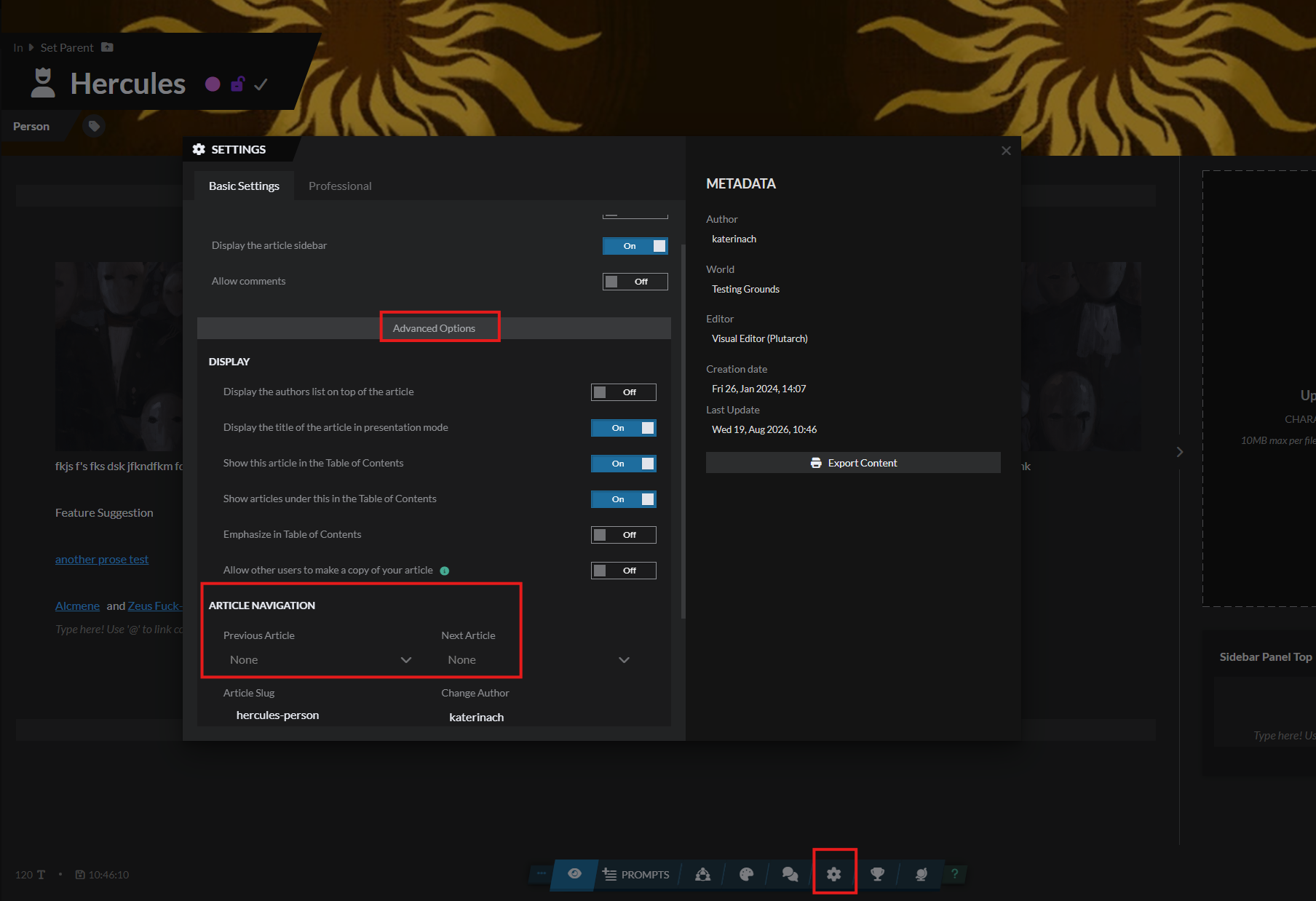Expand the Previous Article dropdown
Viewport: 1316px width, 901px height.
(320, 659)
